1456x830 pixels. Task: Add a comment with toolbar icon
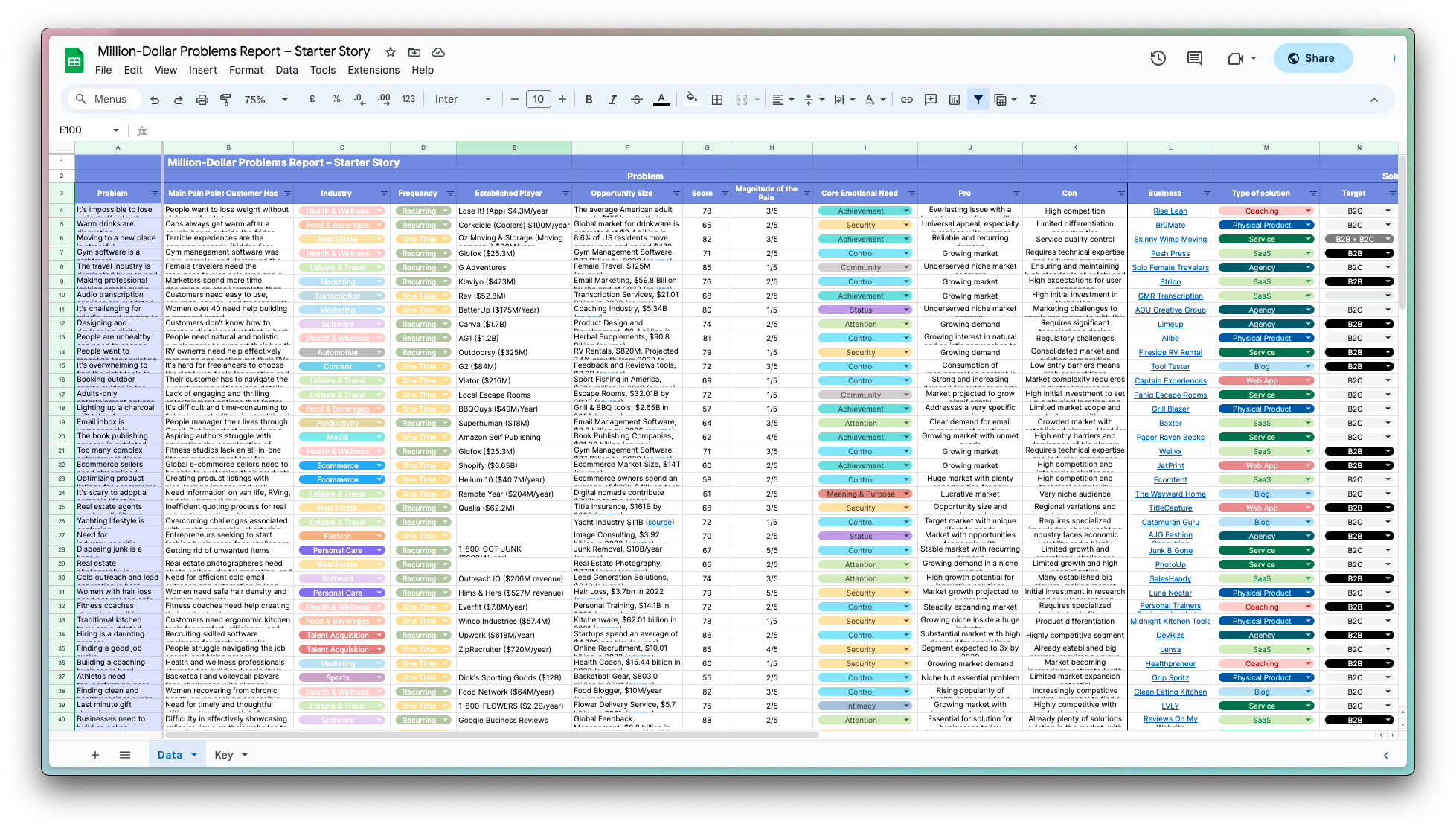coord(931,100)
